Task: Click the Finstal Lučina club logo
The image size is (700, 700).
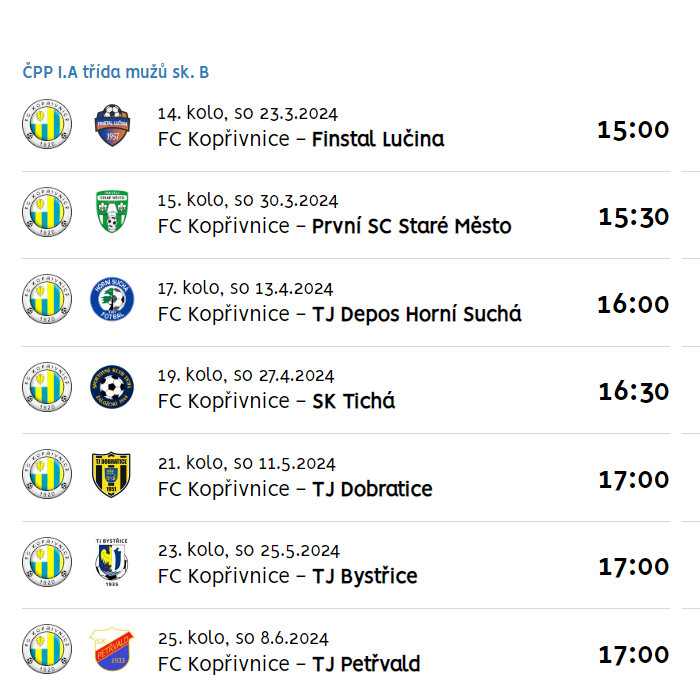Action: (112, 125)
